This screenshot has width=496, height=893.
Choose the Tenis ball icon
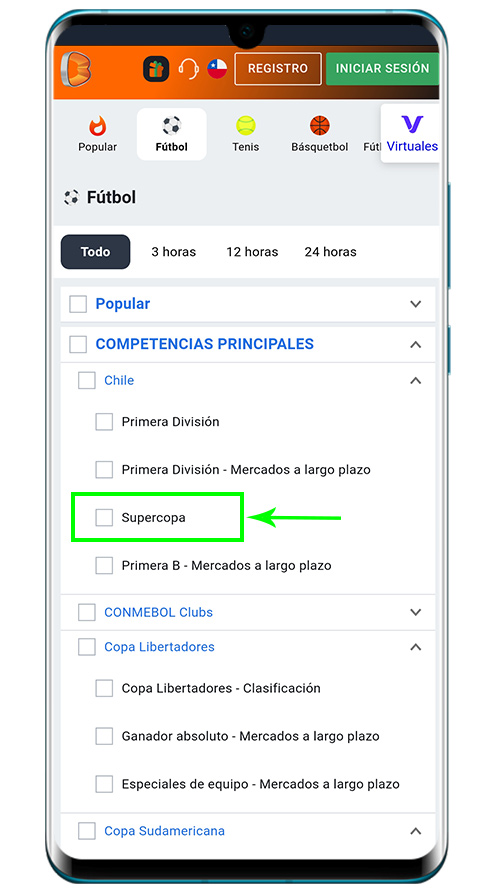[x=245, y=125]
